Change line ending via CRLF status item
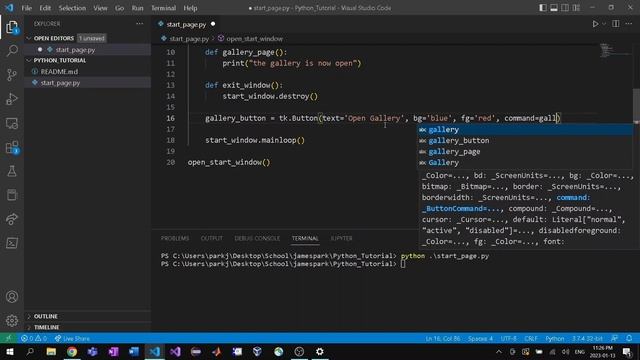Image resolution: width=640 pixels, height=360 pixels. tap(531, 338)
